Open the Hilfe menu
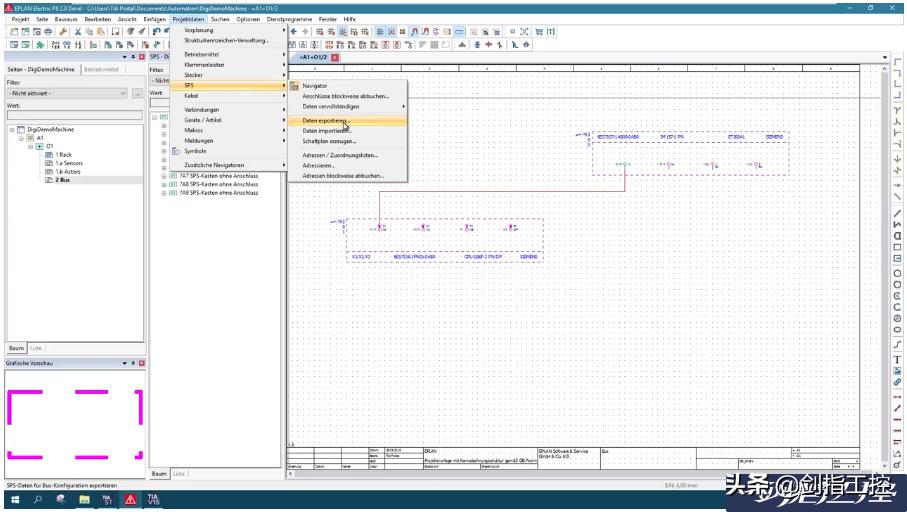 (x=349, y=19)
